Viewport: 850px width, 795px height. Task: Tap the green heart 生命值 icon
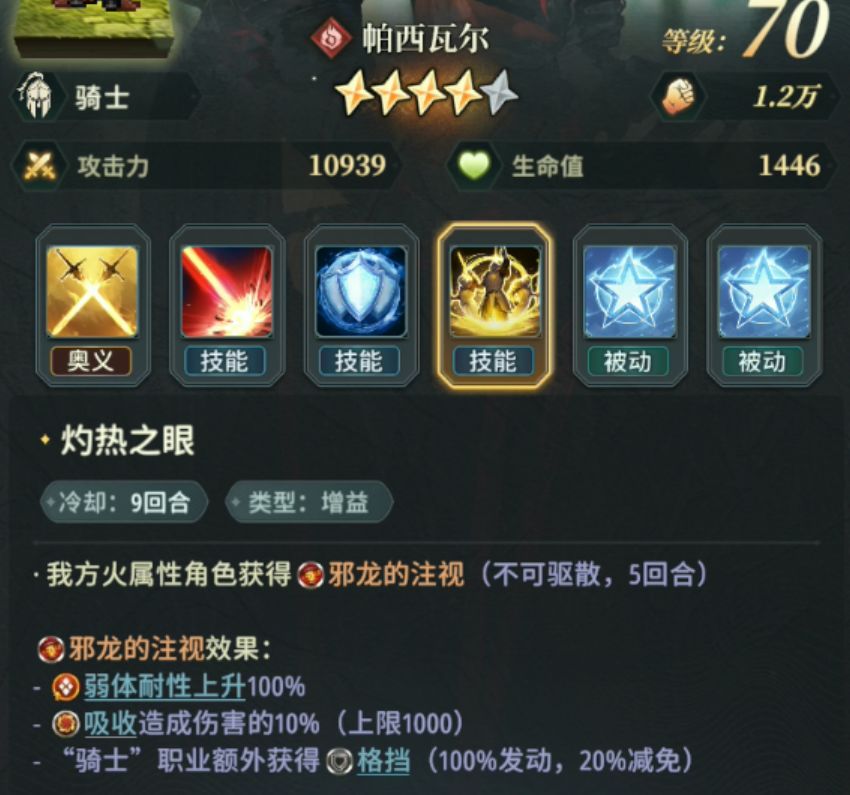tap(474, 165)
